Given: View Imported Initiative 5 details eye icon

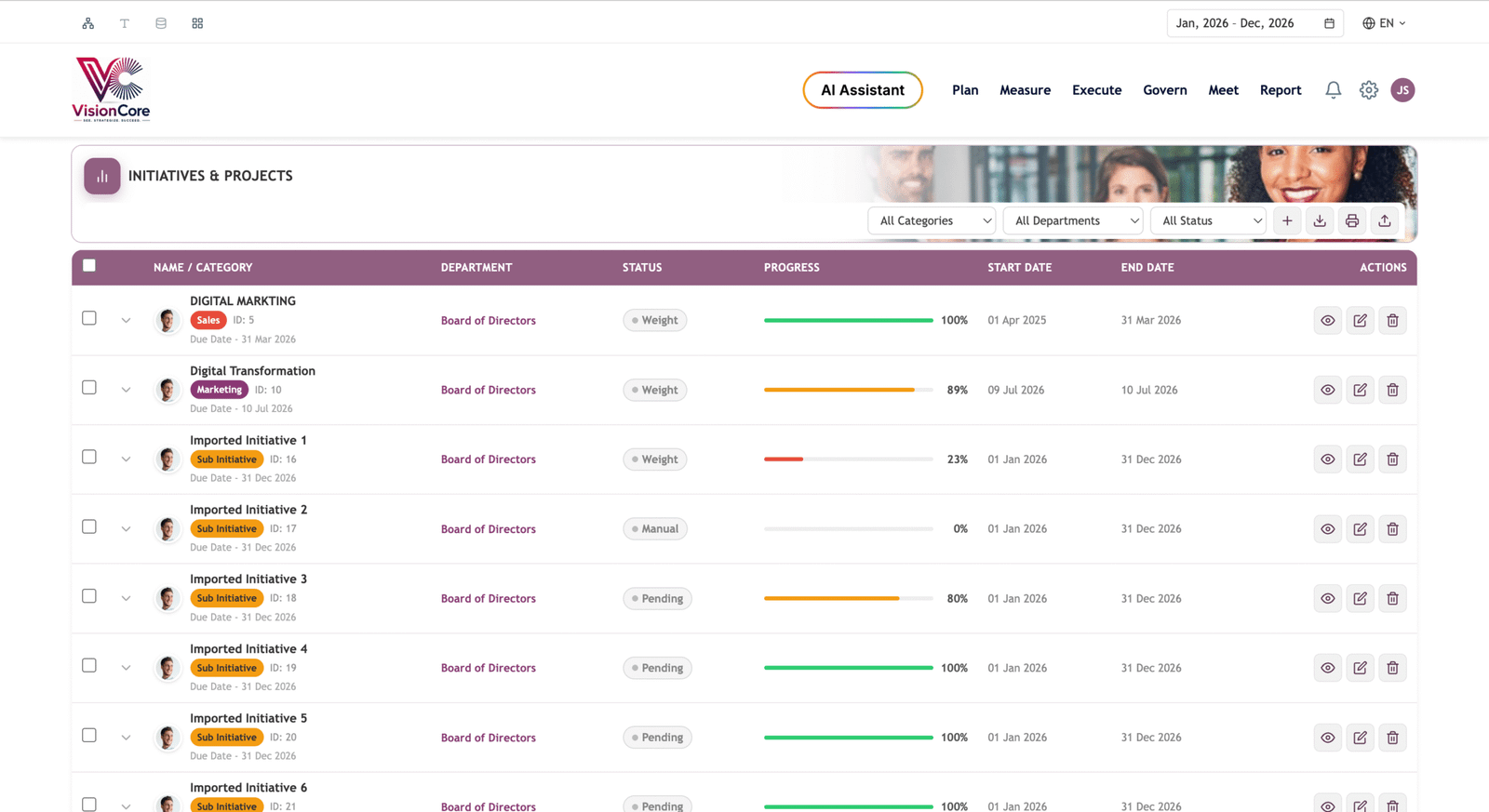Looking at the screenshot, I should tap(1328, 738).
